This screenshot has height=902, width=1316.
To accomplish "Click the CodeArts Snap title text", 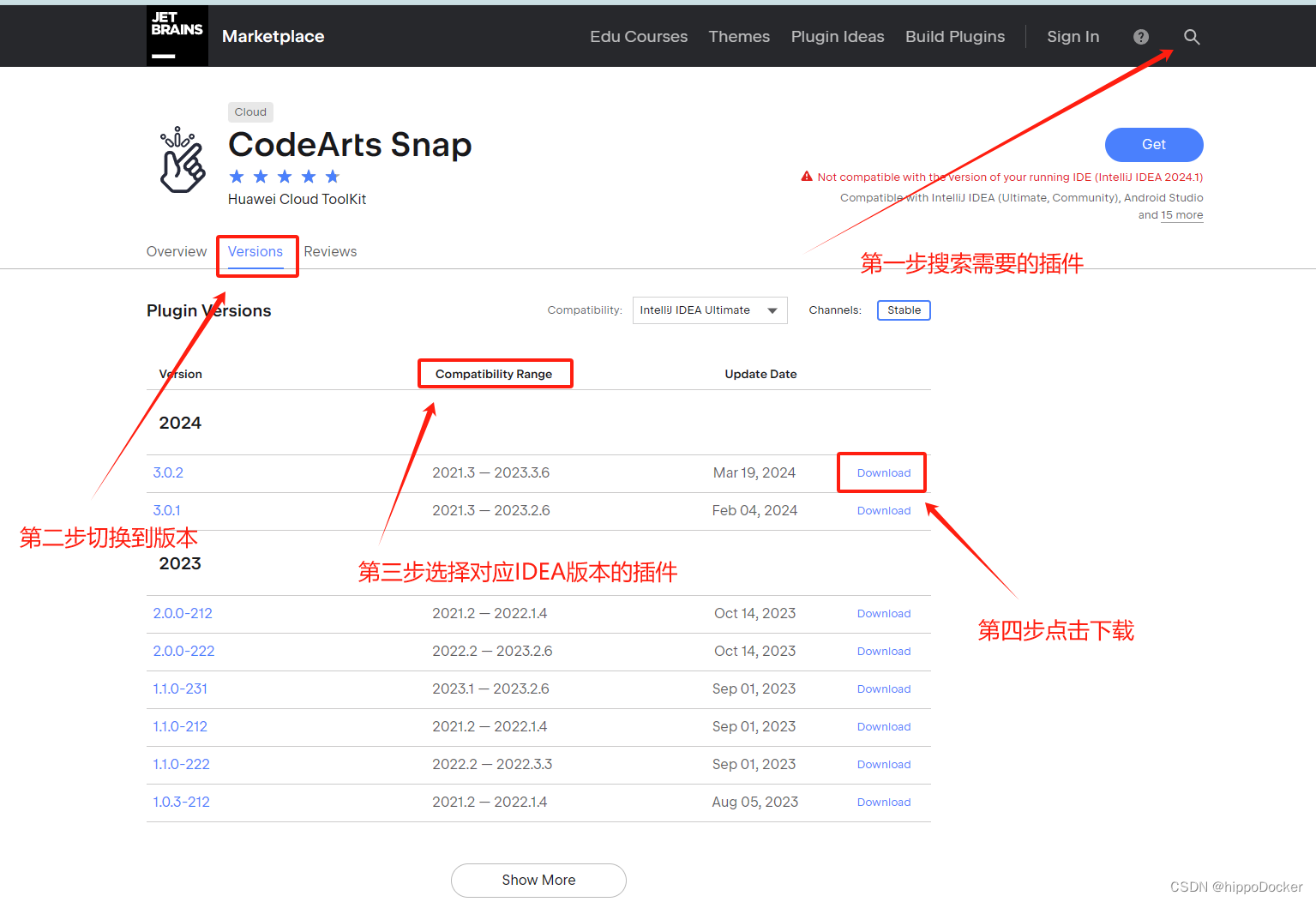I will pos(350,145).
